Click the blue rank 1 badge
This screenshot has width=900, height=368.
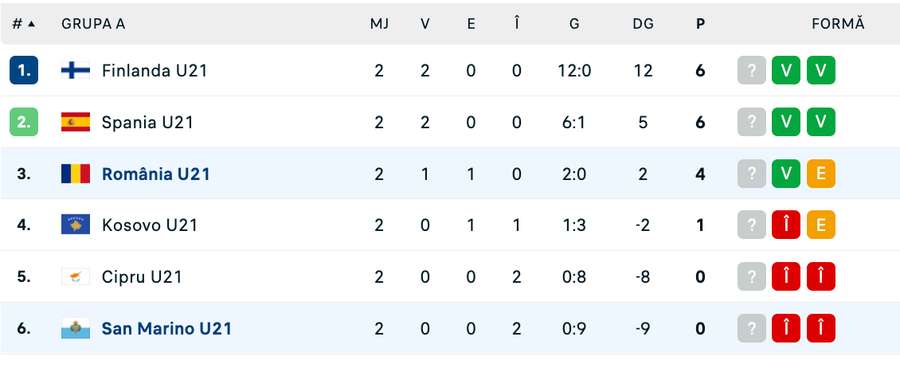point(24,71)
